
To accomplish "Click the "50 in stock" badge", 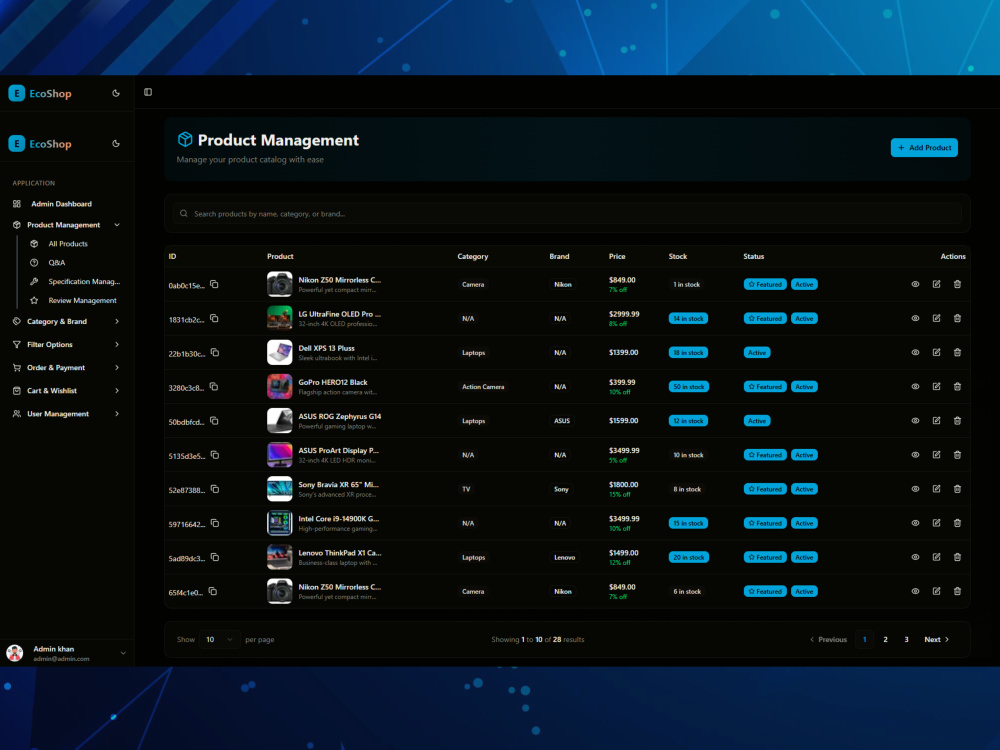I will (689, 386).
